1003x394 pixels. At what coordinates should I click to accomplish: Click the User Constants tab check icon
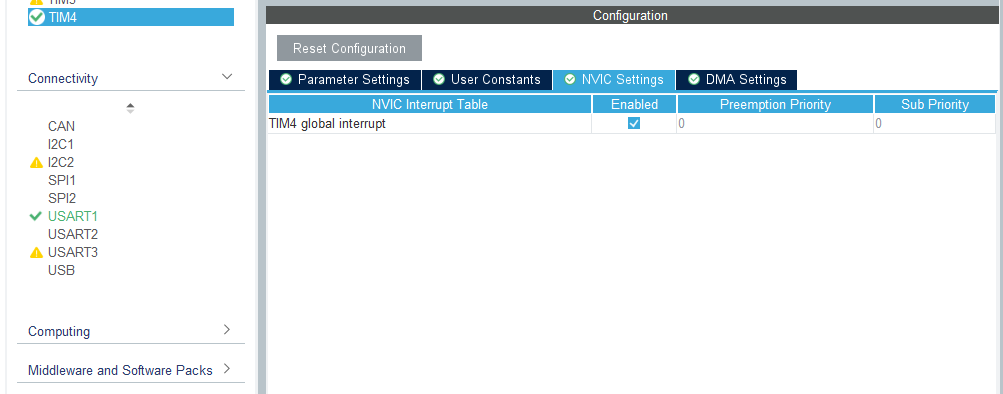[439, 79]
